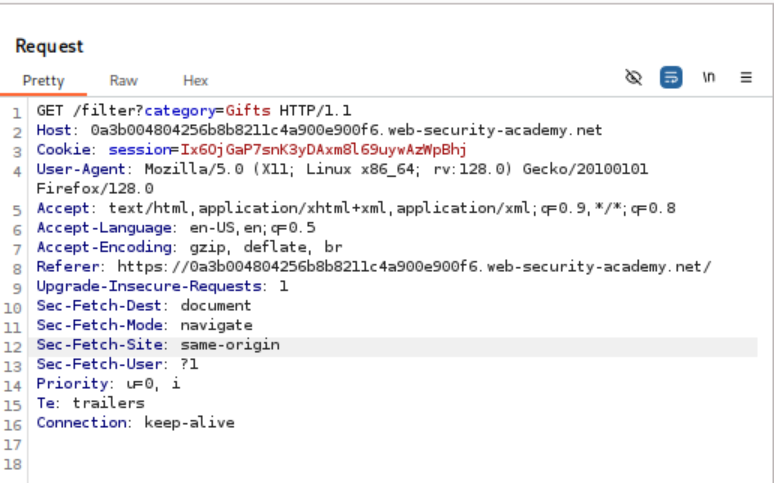Click the Te trailers header line
This screenshot has height=483, width=774.
point(90,403)
